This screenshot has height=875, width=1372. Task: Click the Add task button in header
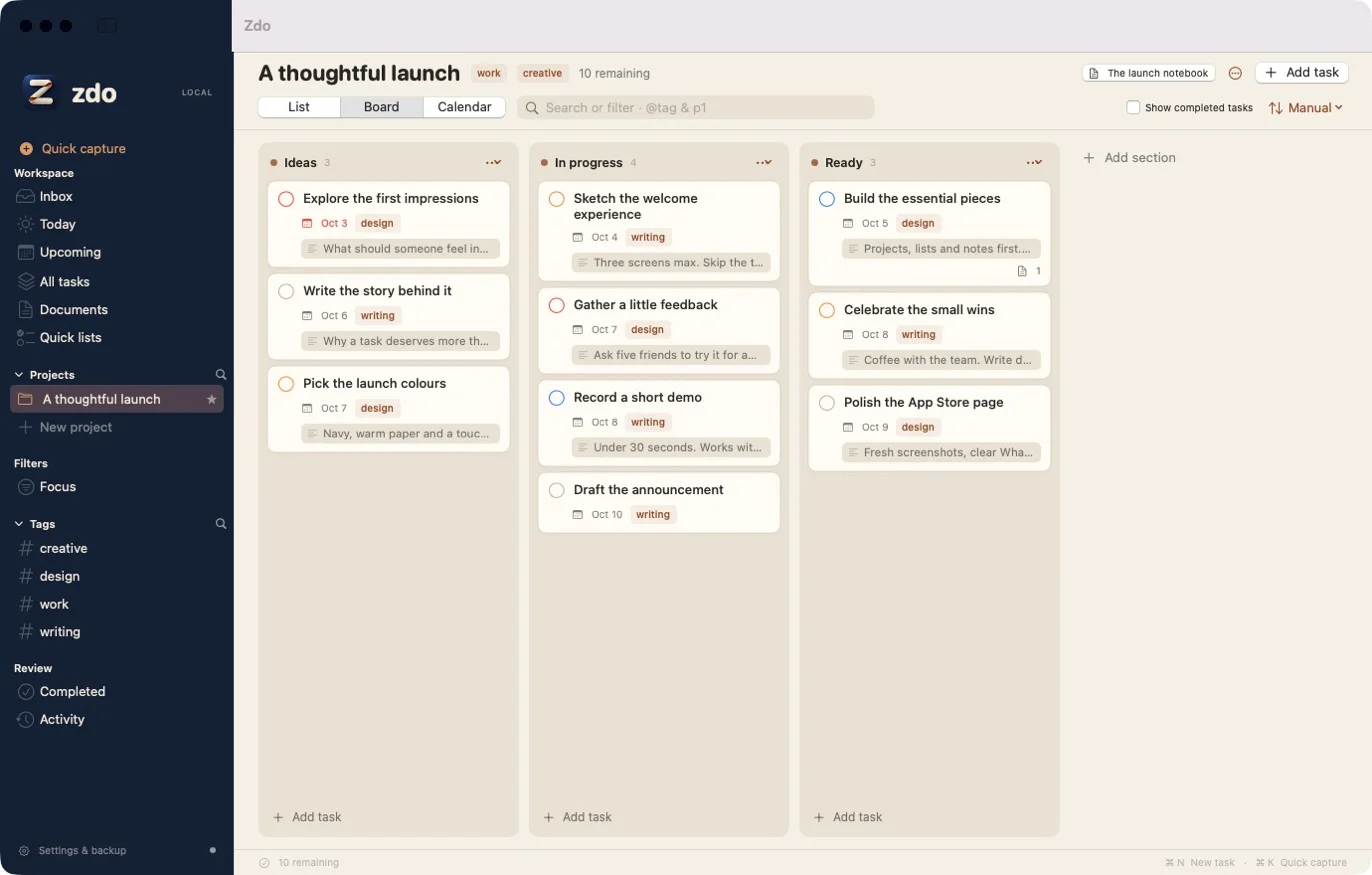tap(1302, 73)
